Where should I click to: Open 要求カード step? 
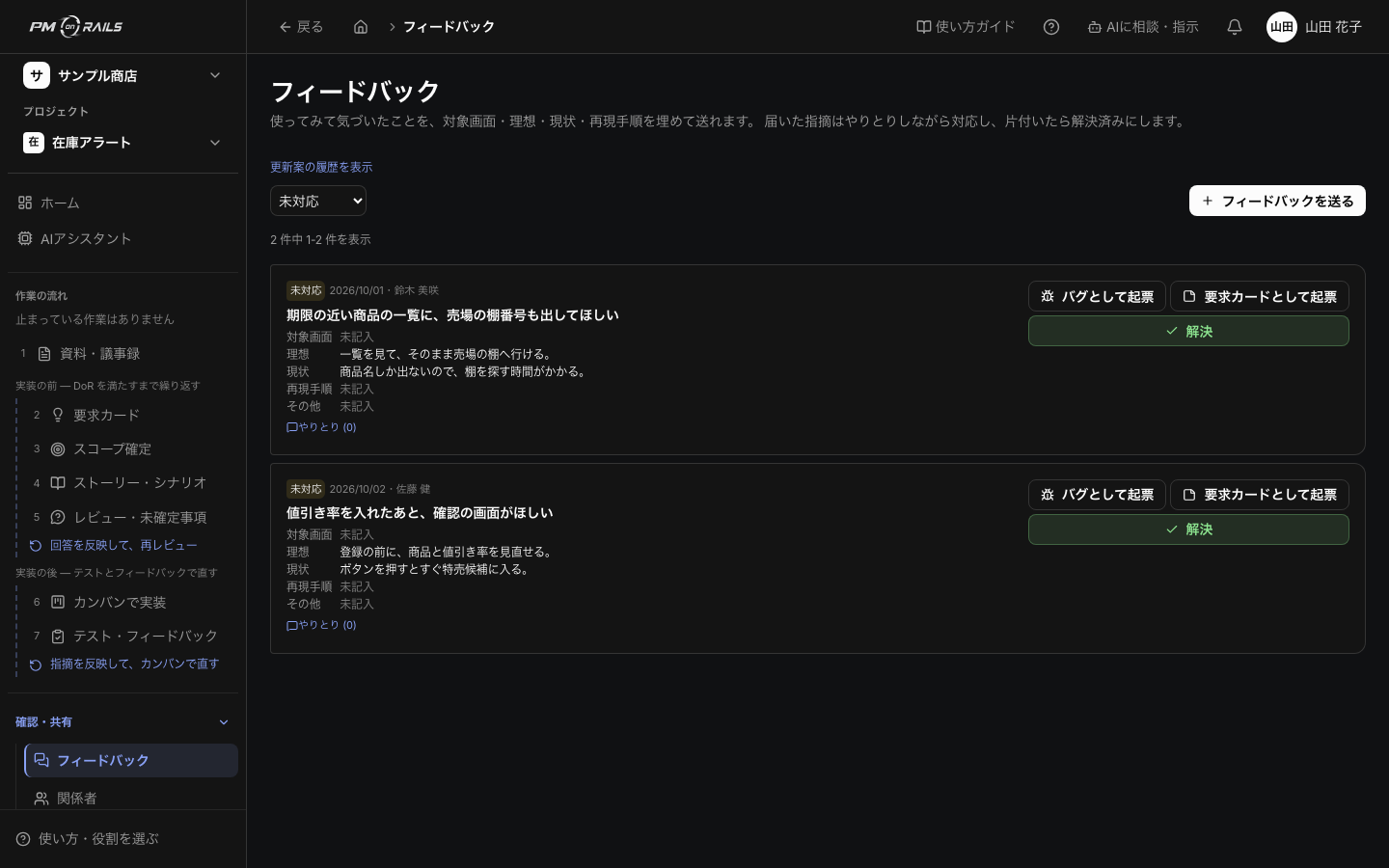pyautogui.click(x=130, y=415)
